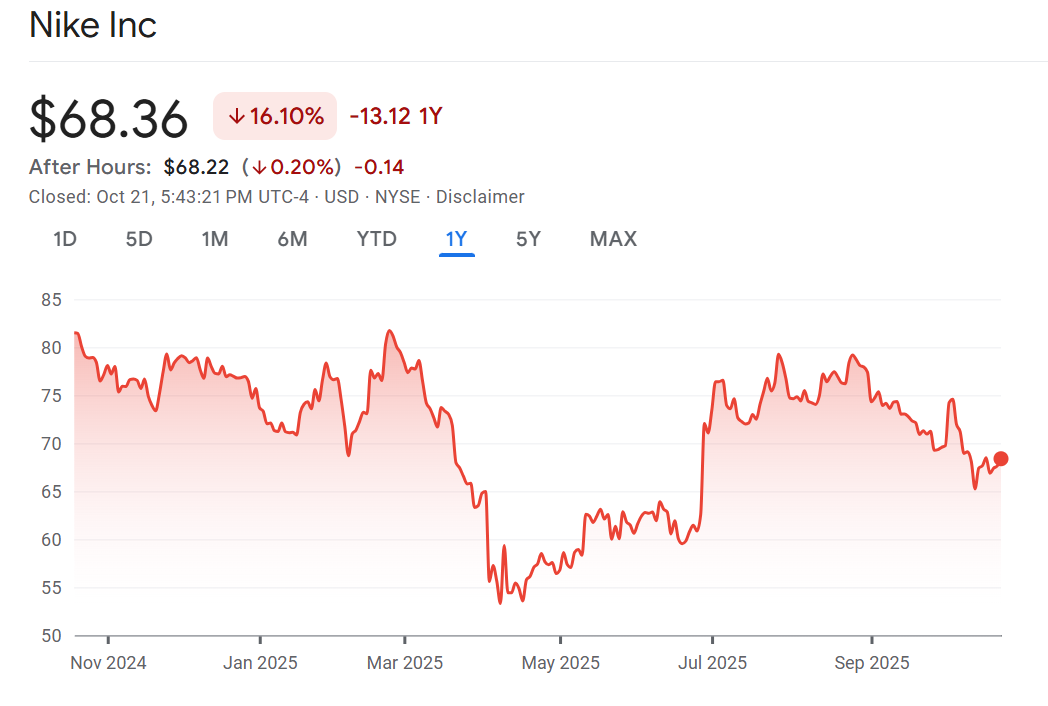Open the 6M chart view

tap(292, 239)
